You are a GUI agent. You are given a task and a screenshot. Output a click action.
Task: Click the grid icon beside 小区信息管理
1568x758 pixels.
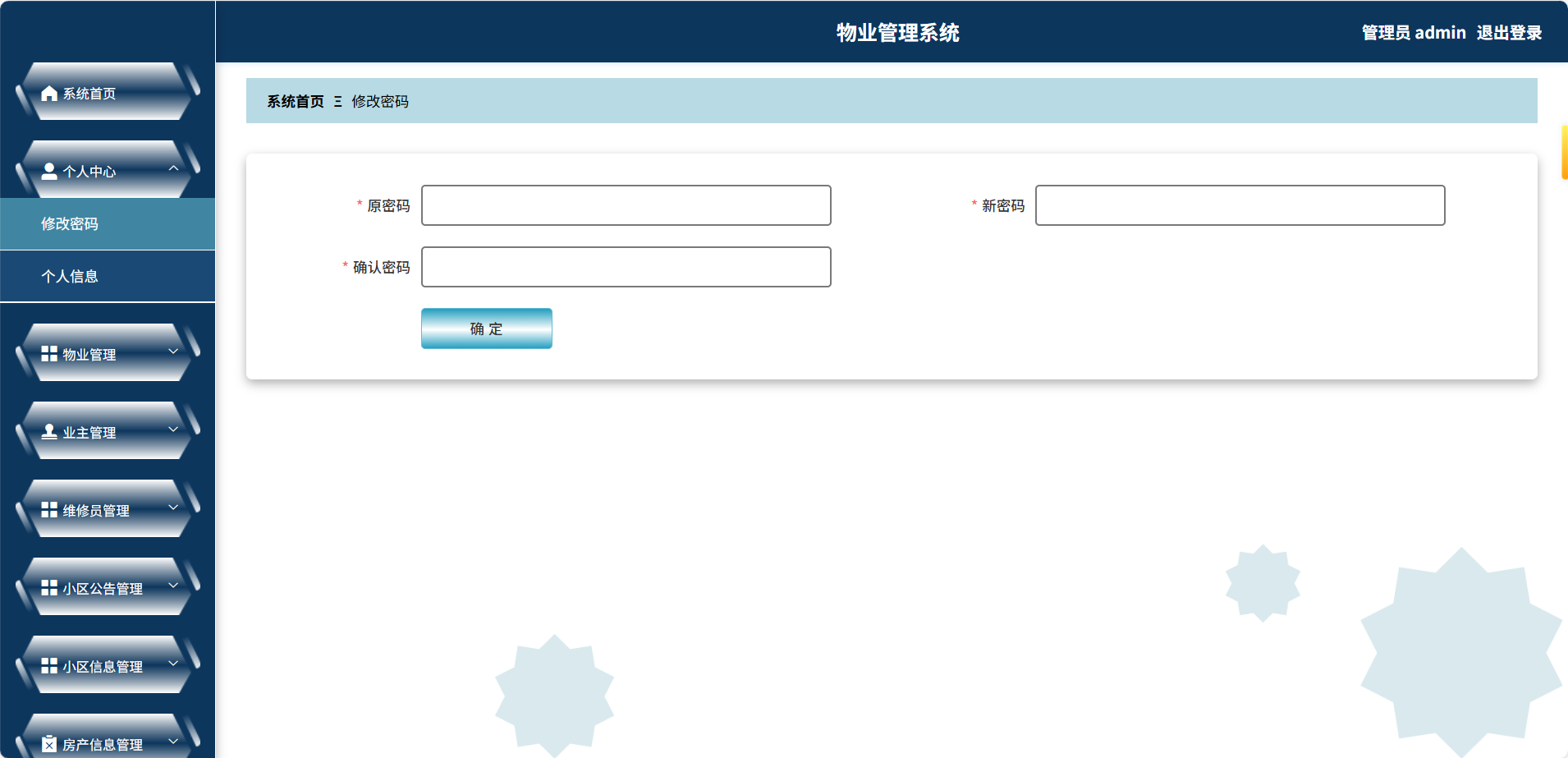pyautogui.click(x=49, y=665)
